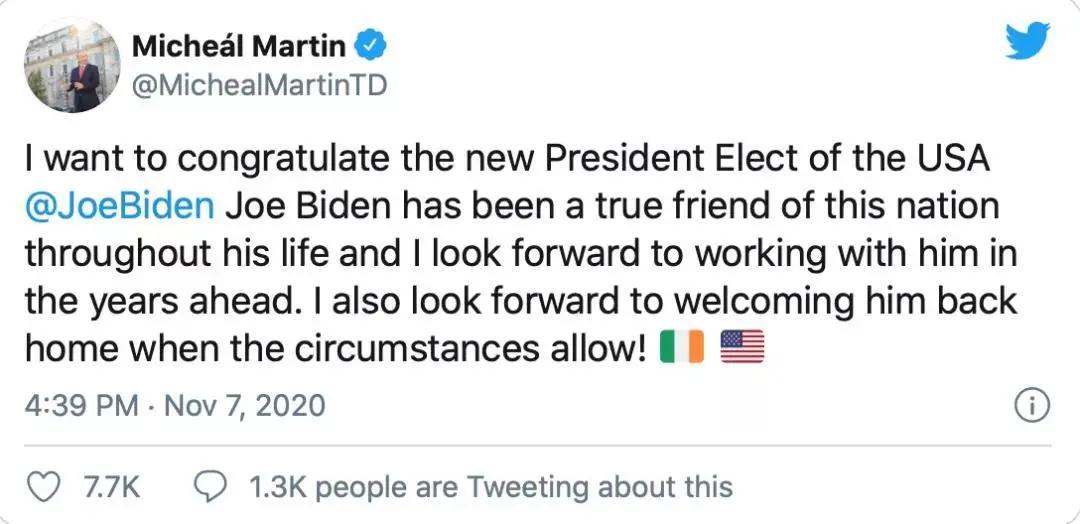Click the Irish flag emoji
The image size is (1080, 524).
pos(683,348)
